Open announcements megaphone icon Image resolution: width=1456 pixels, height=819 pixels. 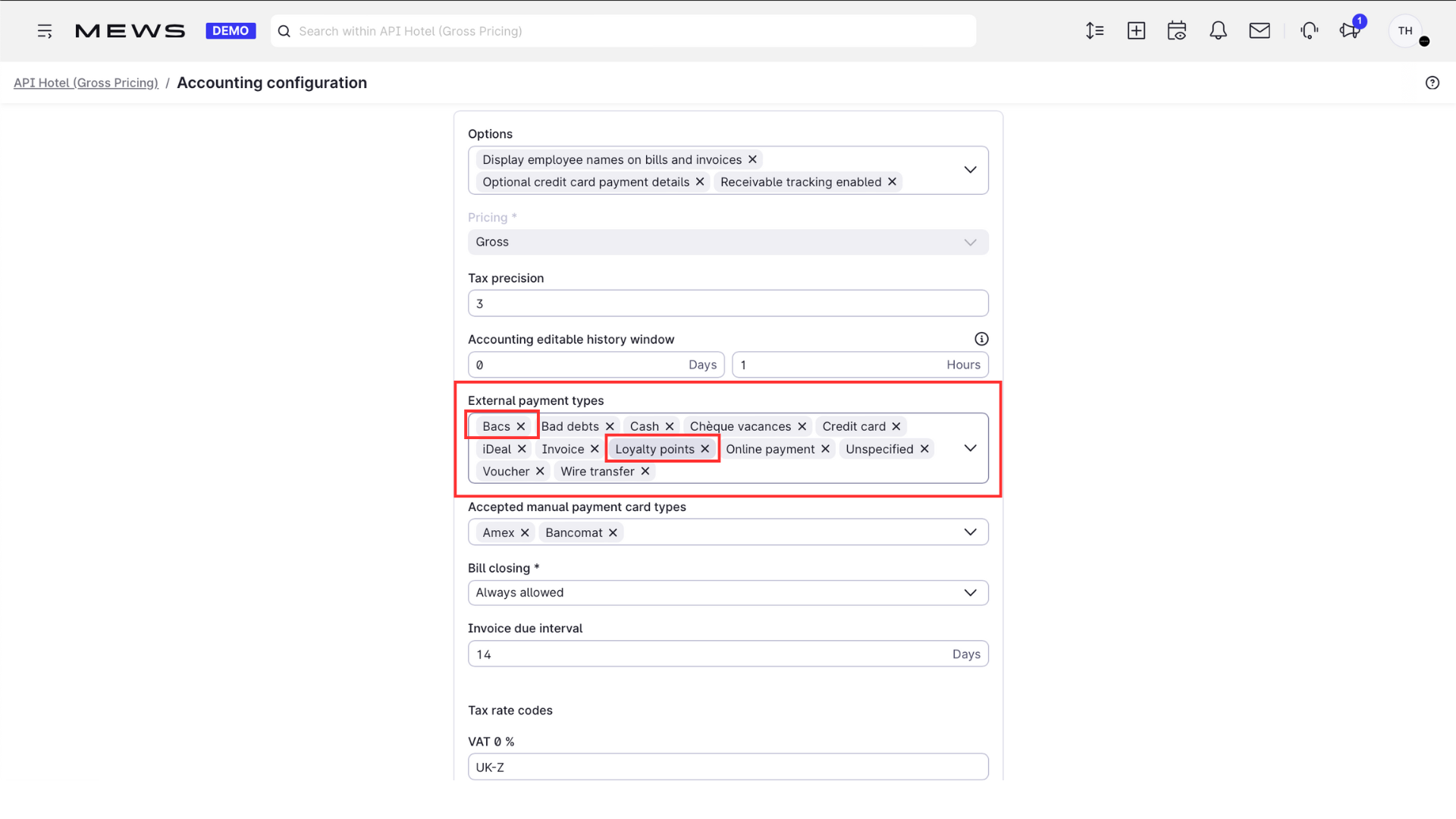coord(1350,31)
